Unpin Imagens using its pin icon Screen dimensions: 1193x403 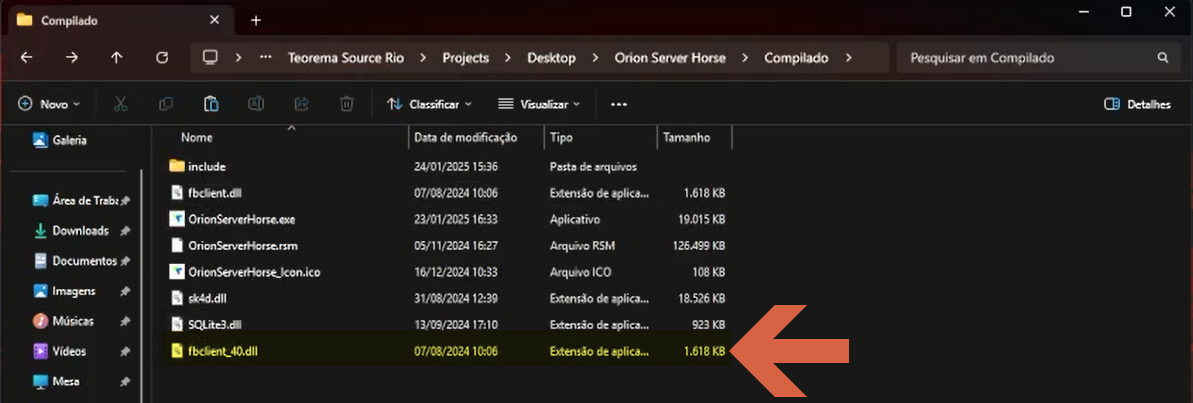click(125, 291)
